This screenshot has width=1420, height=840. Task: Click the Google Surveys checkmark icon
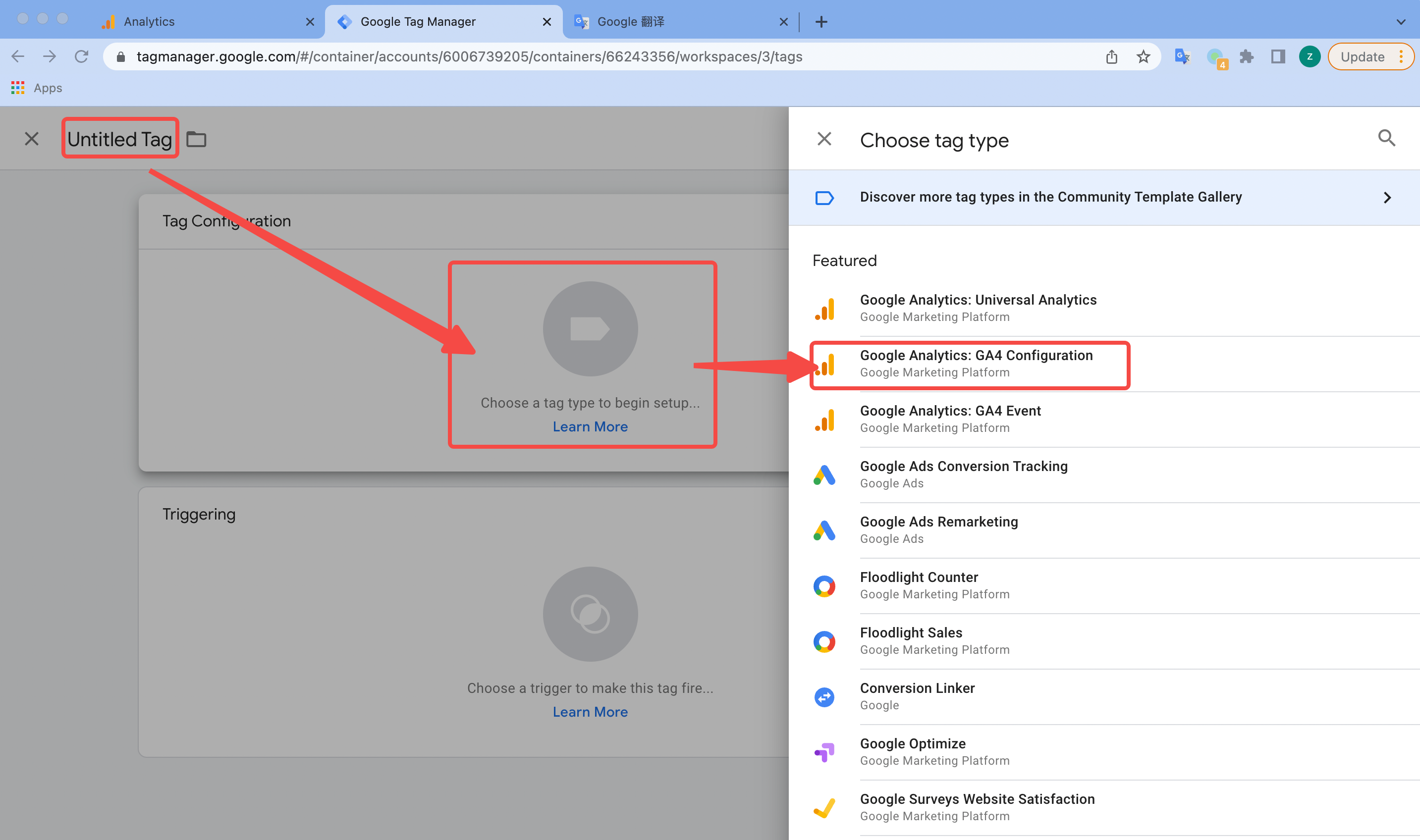click(824, 808)
